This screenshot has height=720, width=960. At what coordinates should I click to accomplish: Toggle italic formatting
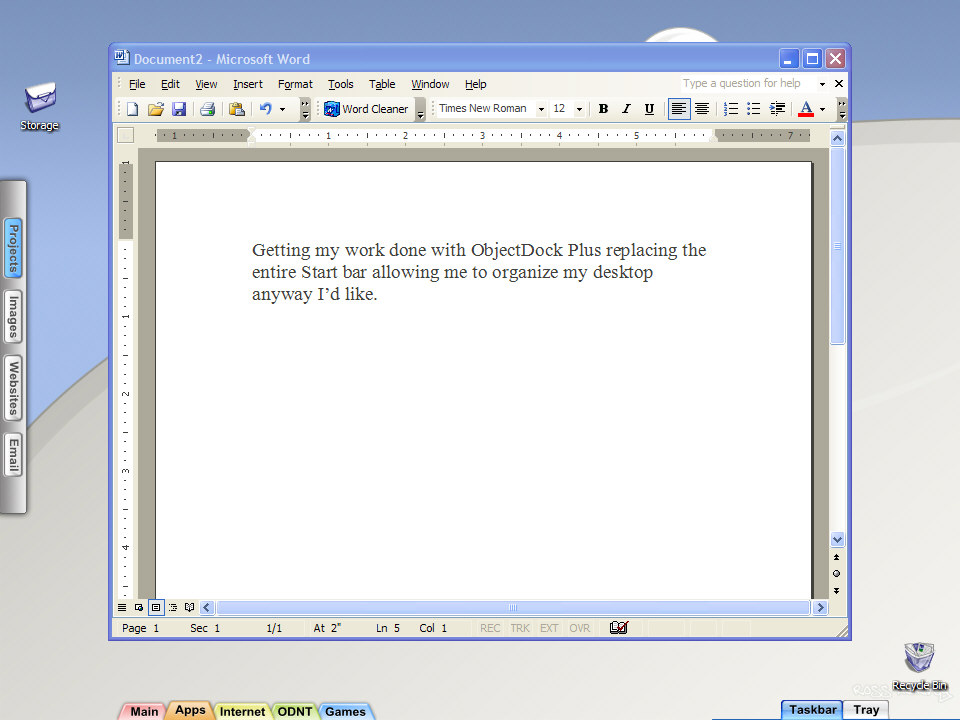pyautogui.click(x=626, y=109)
